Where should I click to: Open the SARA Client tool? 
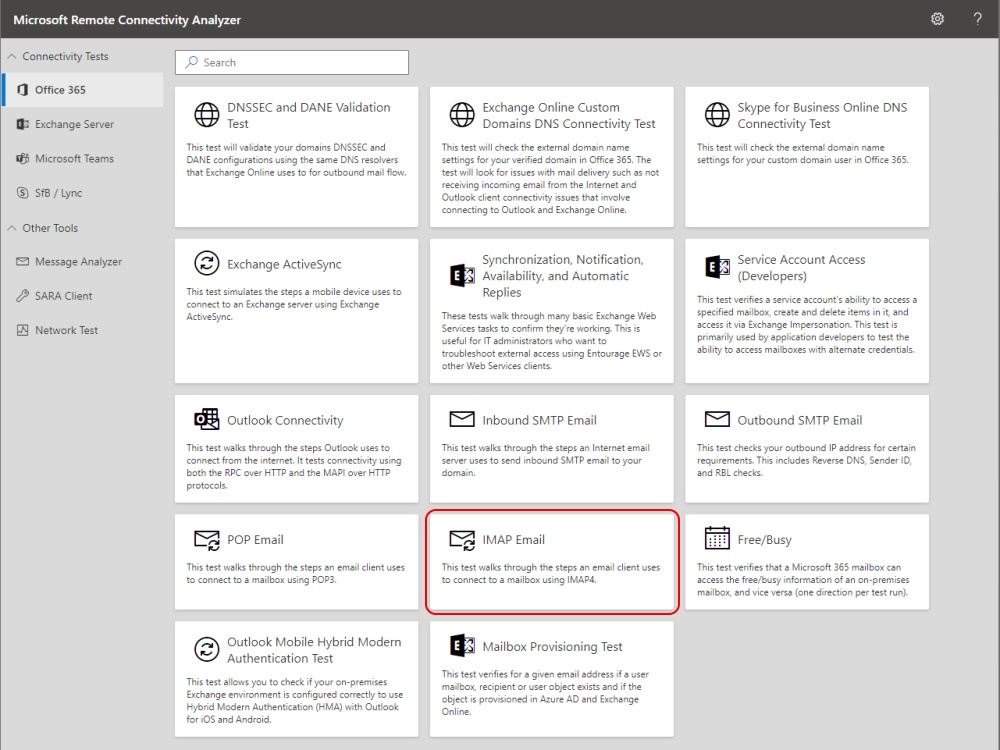coord(83,296)
